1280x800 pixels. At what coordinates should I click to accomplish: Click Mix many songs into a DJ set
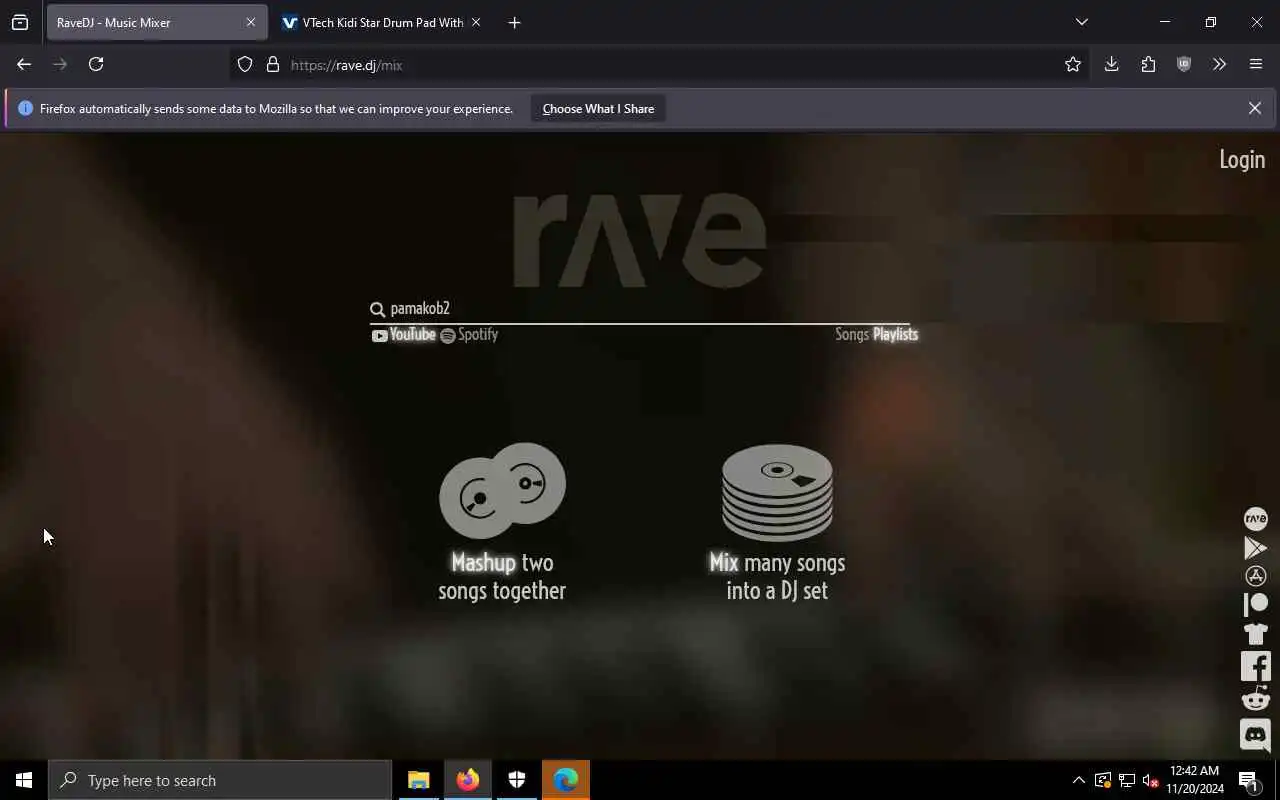[777, 577]
